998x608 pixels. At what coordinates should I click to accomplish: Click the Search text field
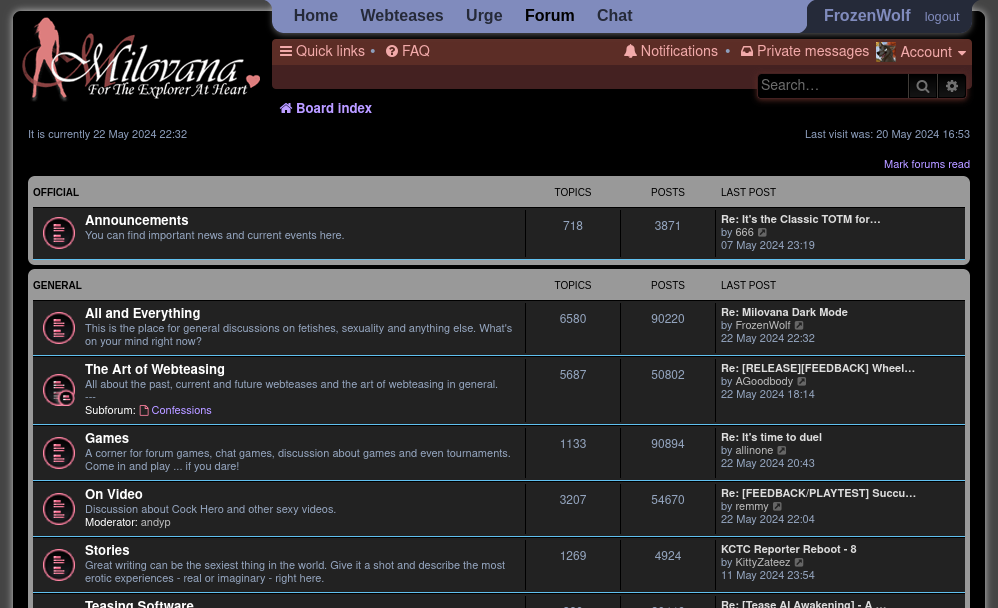833,86
